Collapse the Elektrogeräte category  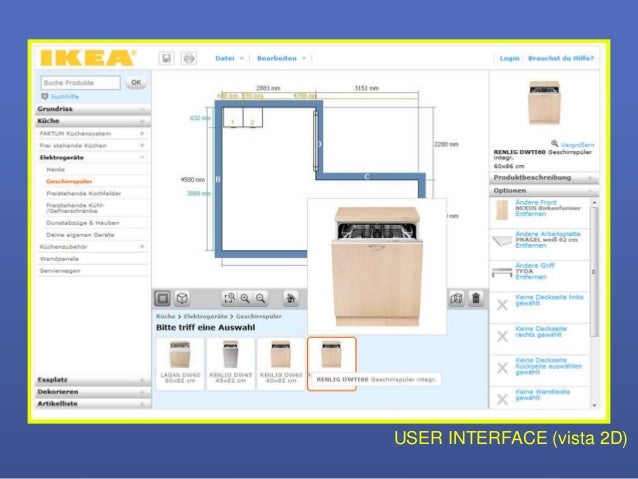tap(93, 157)
